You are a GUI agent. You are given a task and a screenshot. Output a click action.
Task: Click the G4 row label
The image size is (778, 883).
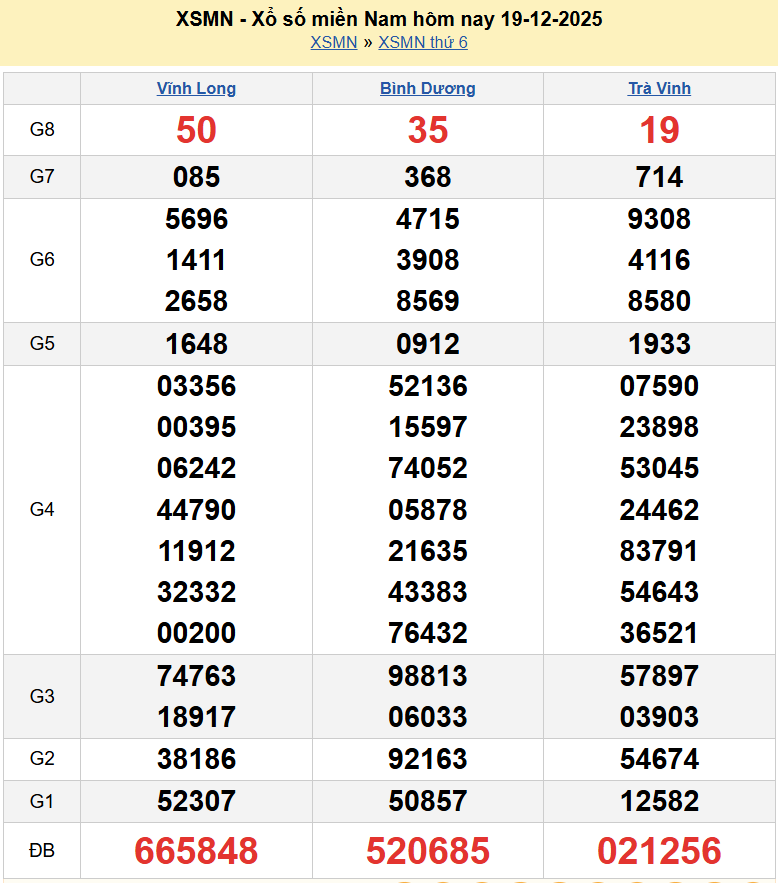tap(42, 510)
